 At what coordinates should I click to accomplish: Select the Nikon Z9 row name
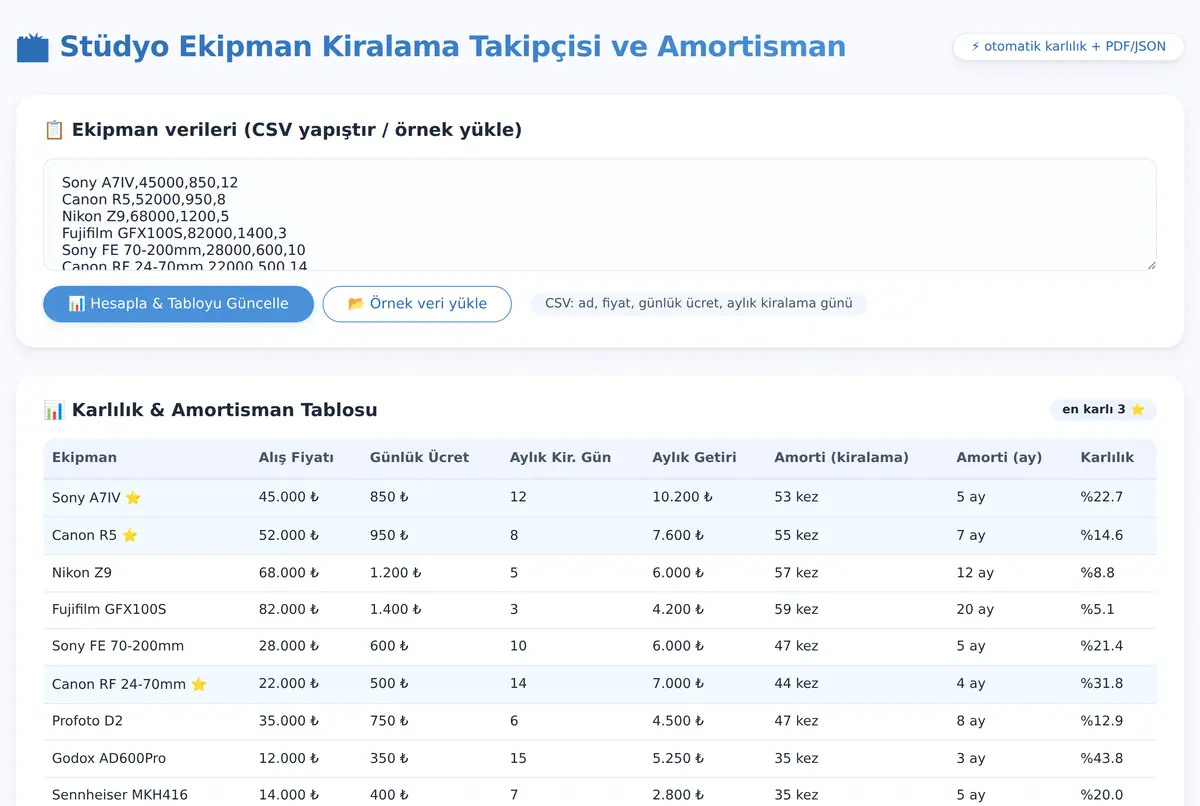pos(82,573)
